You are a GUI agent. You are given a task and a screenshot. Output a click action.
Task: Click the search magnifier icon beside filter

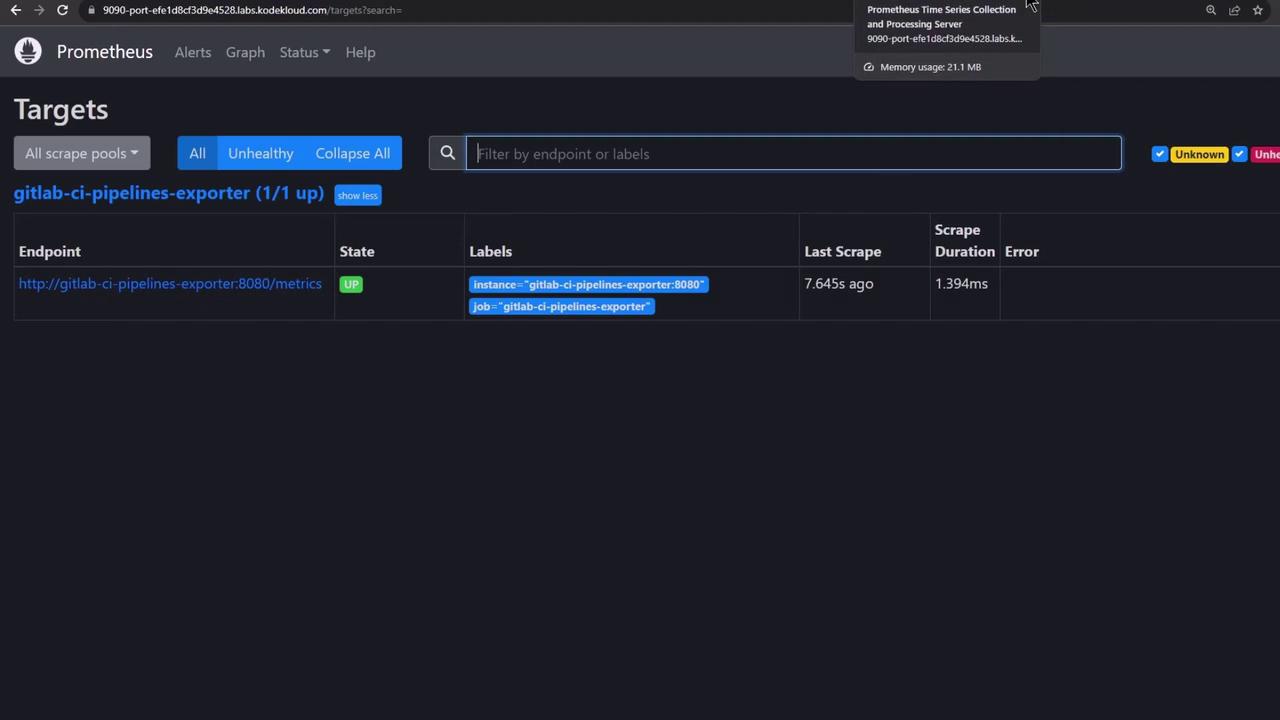point(447,153)
